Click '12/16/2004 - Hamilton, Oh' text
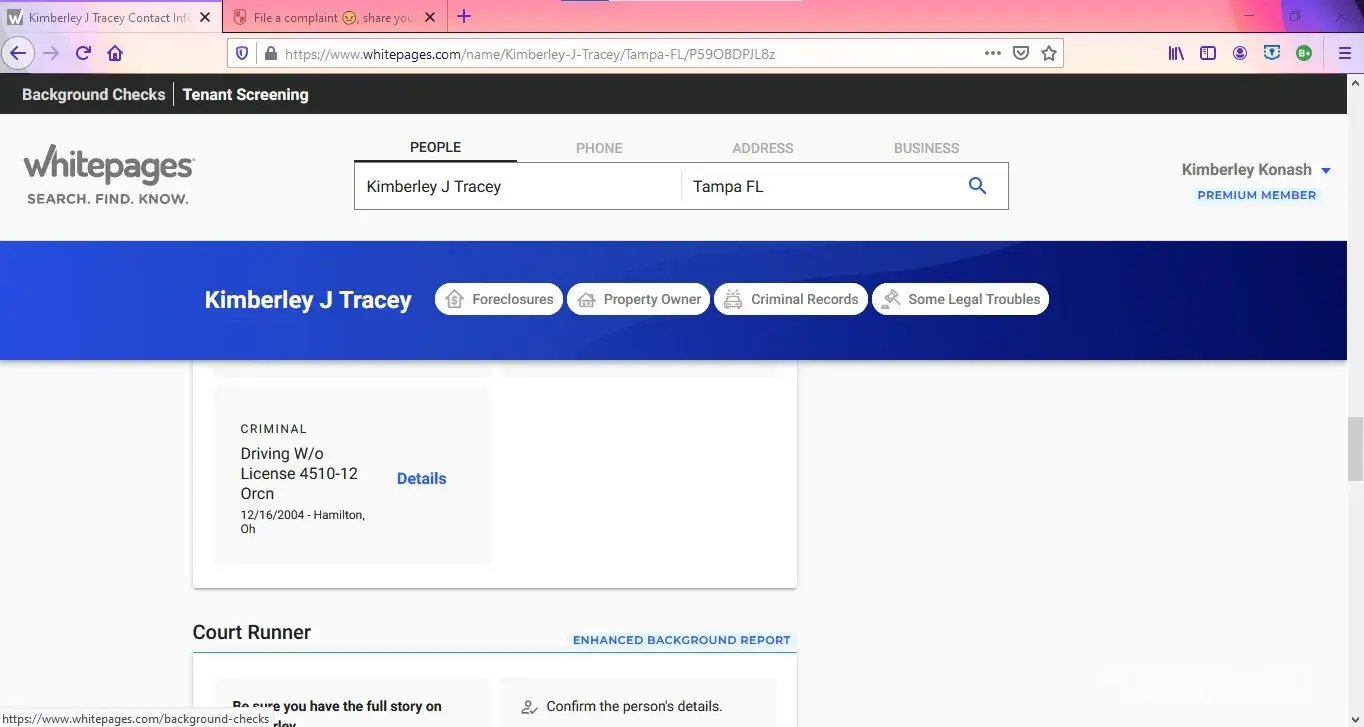The height and width of the screenshot is (727, 1364). tap(303, 522)
